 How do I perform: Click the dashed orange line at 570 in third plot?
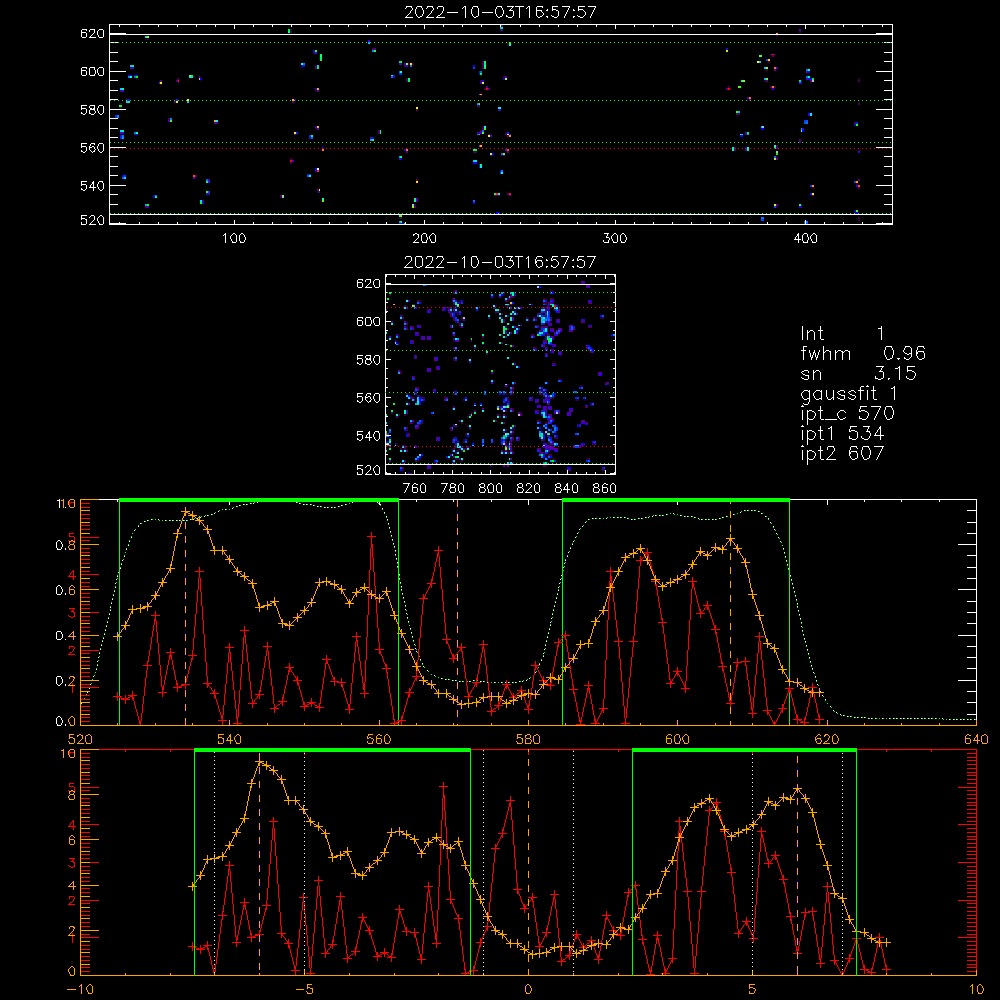click(x=457, y=612)
